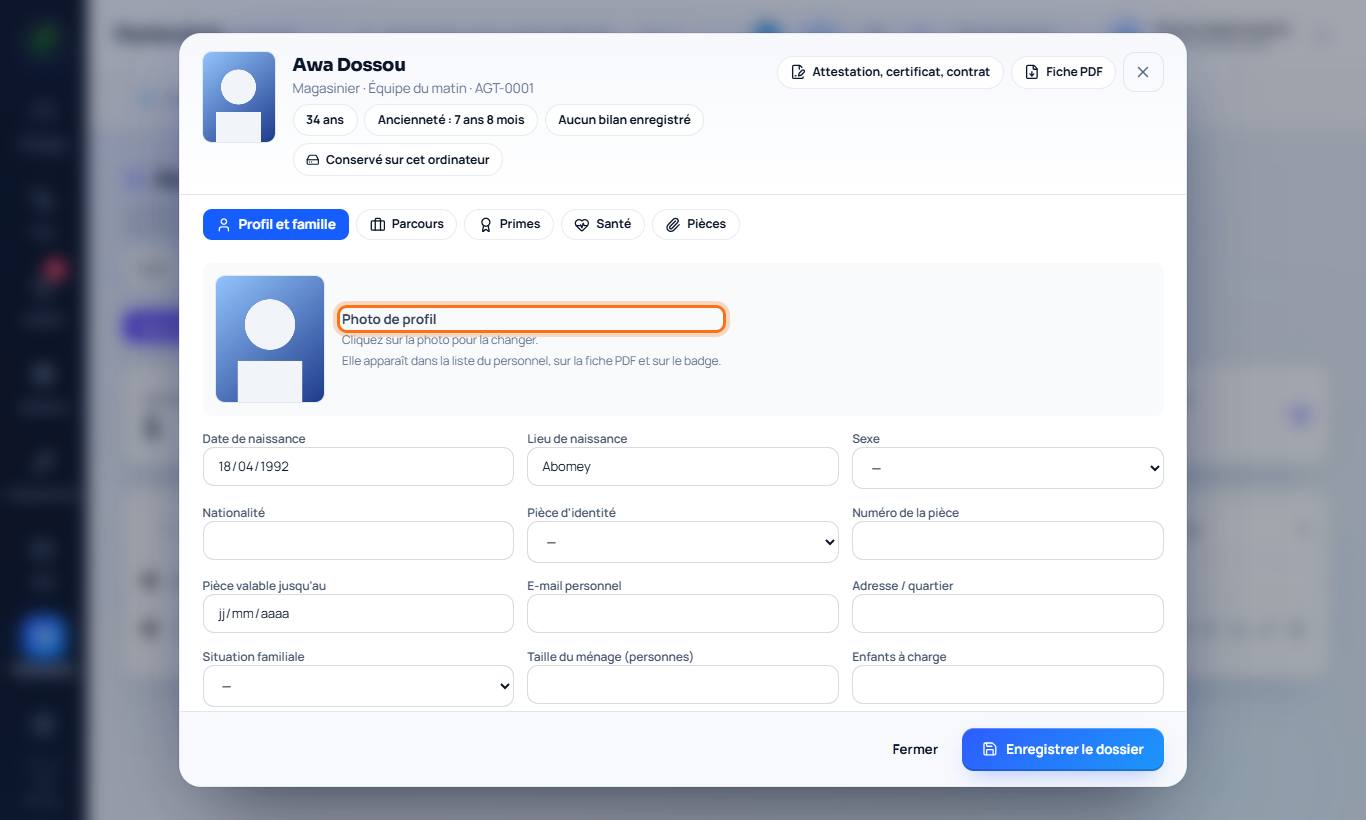This screenshot has height=820, width=1366.
Task: Click the Lieu de naissance field
Action: [683, 466]
